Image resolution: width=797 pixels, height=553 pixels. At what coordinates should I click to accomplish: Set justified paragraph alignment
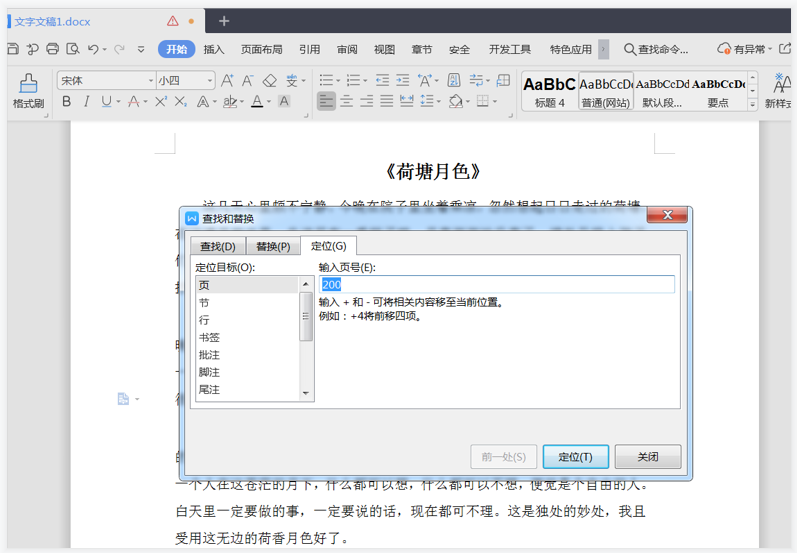click(386, 101)
